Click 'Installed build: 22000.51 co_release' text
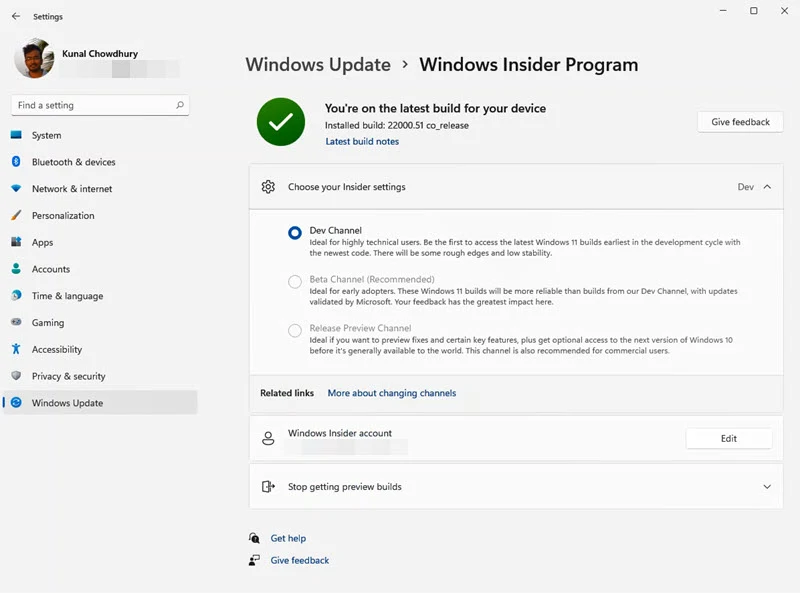Image resolution: width=800 pixels, height=593 pixels. (x=396, y=125)
